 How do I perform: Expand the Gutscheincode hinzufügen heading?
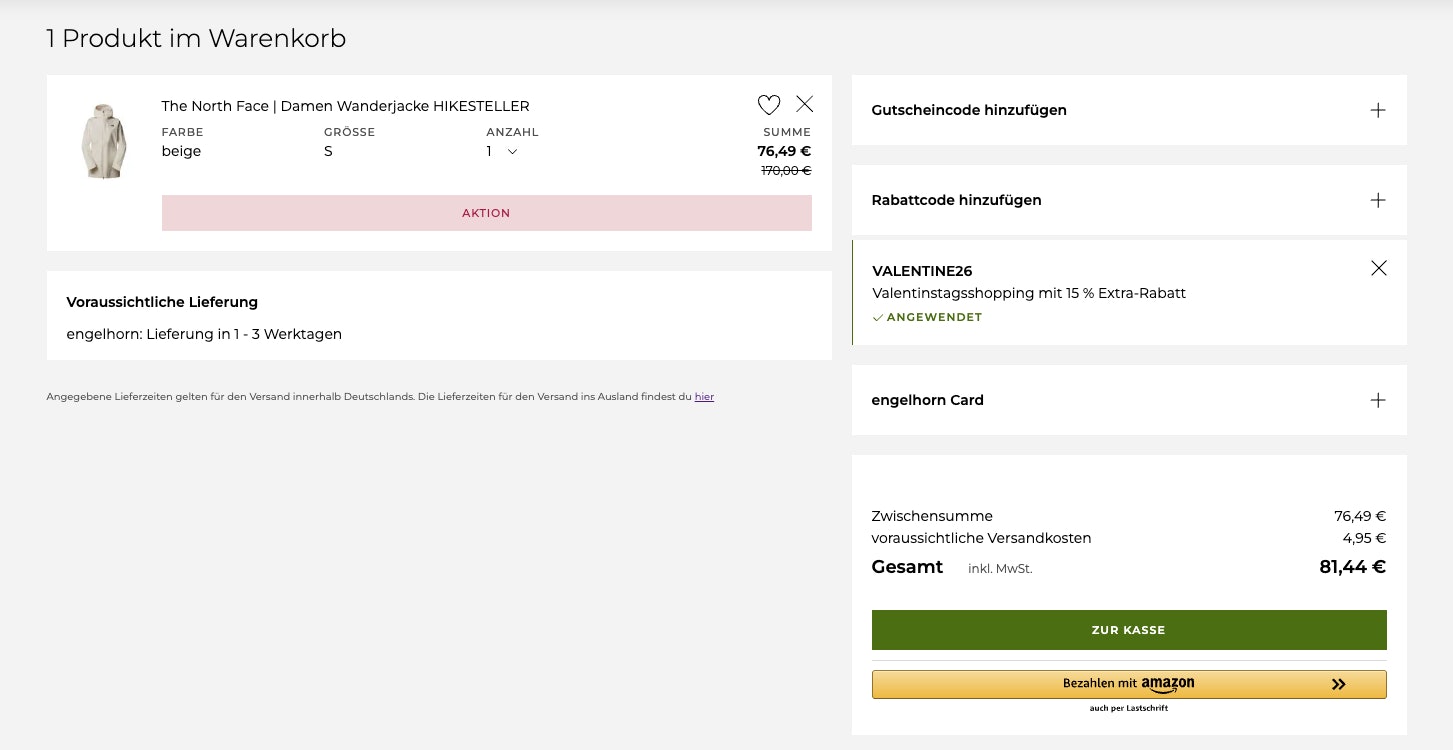pos(969,110)
